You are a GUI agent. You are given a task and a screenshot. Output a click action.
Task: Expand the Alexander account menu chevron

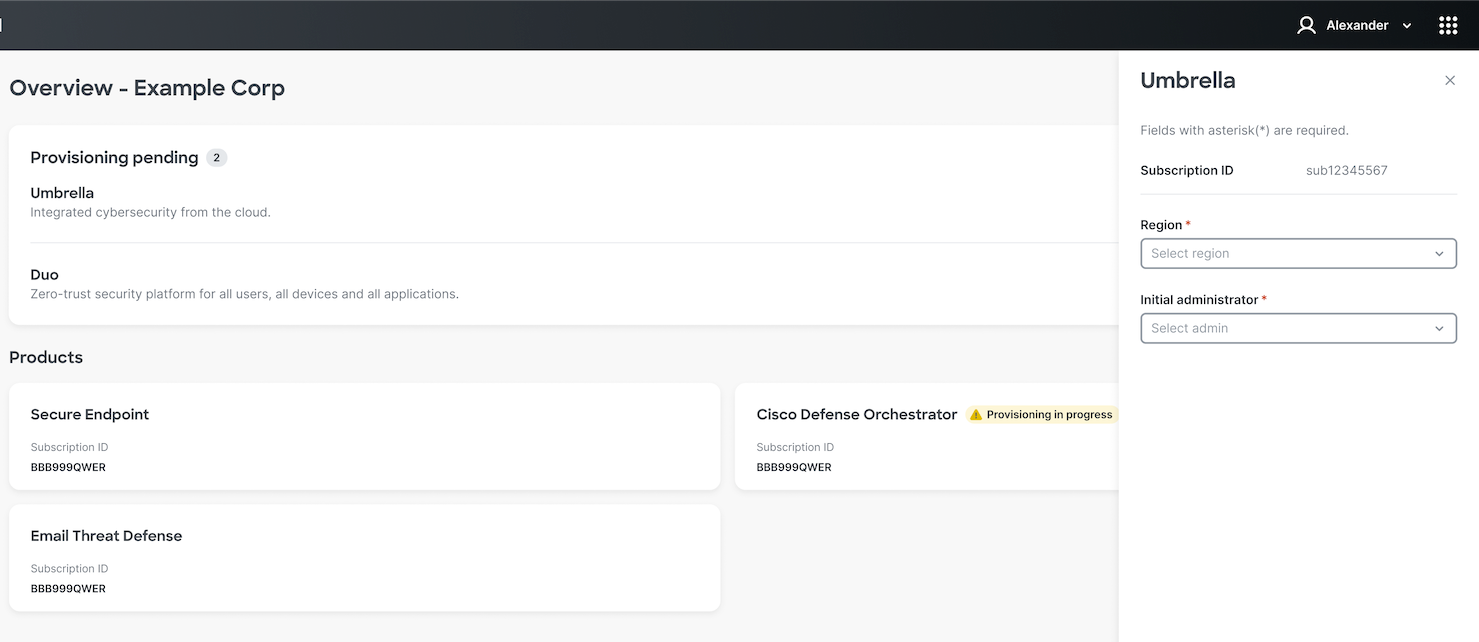point(1407,26)
